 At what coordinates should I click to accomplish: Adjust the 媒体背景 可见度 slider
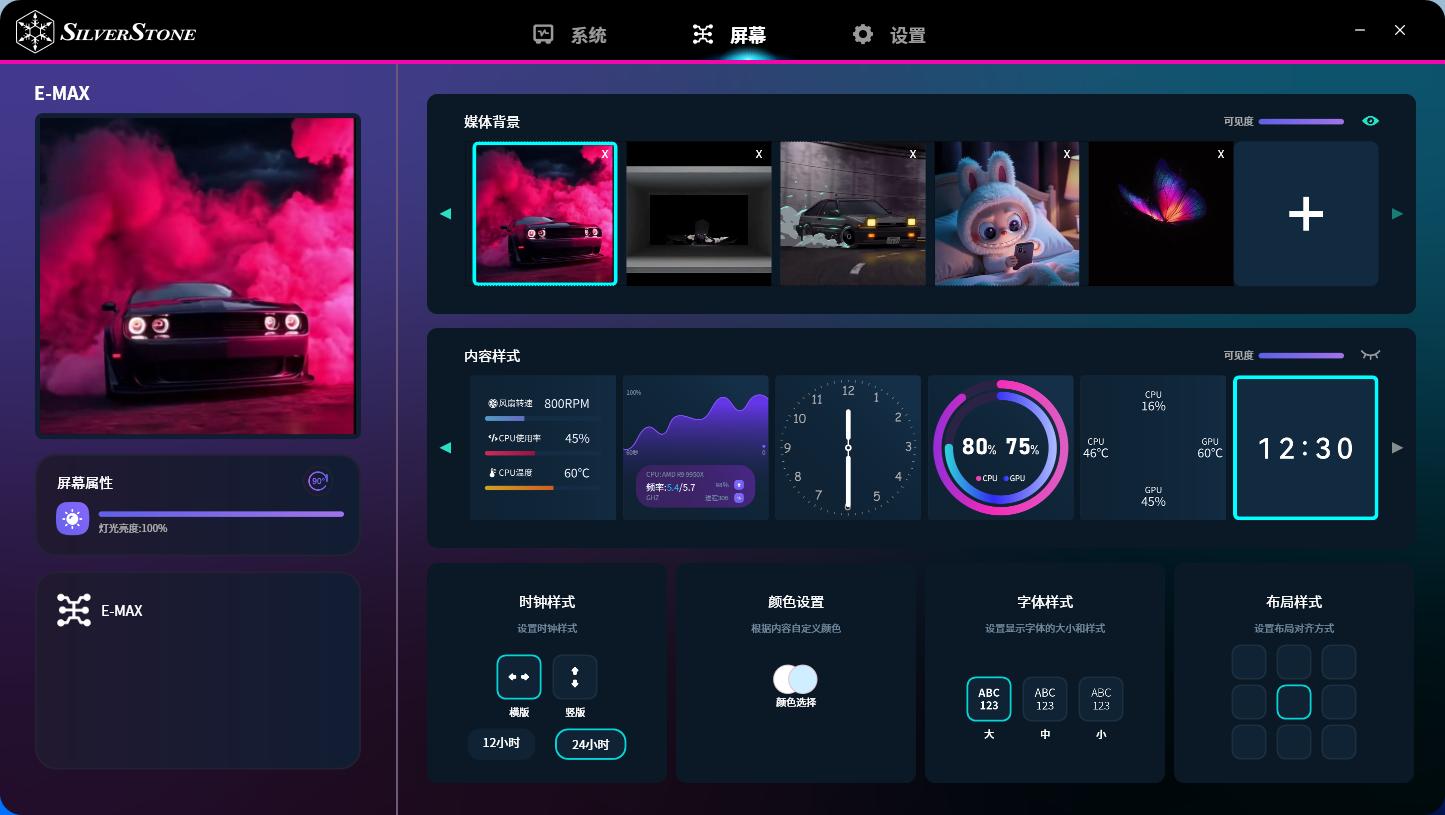(x=1301, y=122)
